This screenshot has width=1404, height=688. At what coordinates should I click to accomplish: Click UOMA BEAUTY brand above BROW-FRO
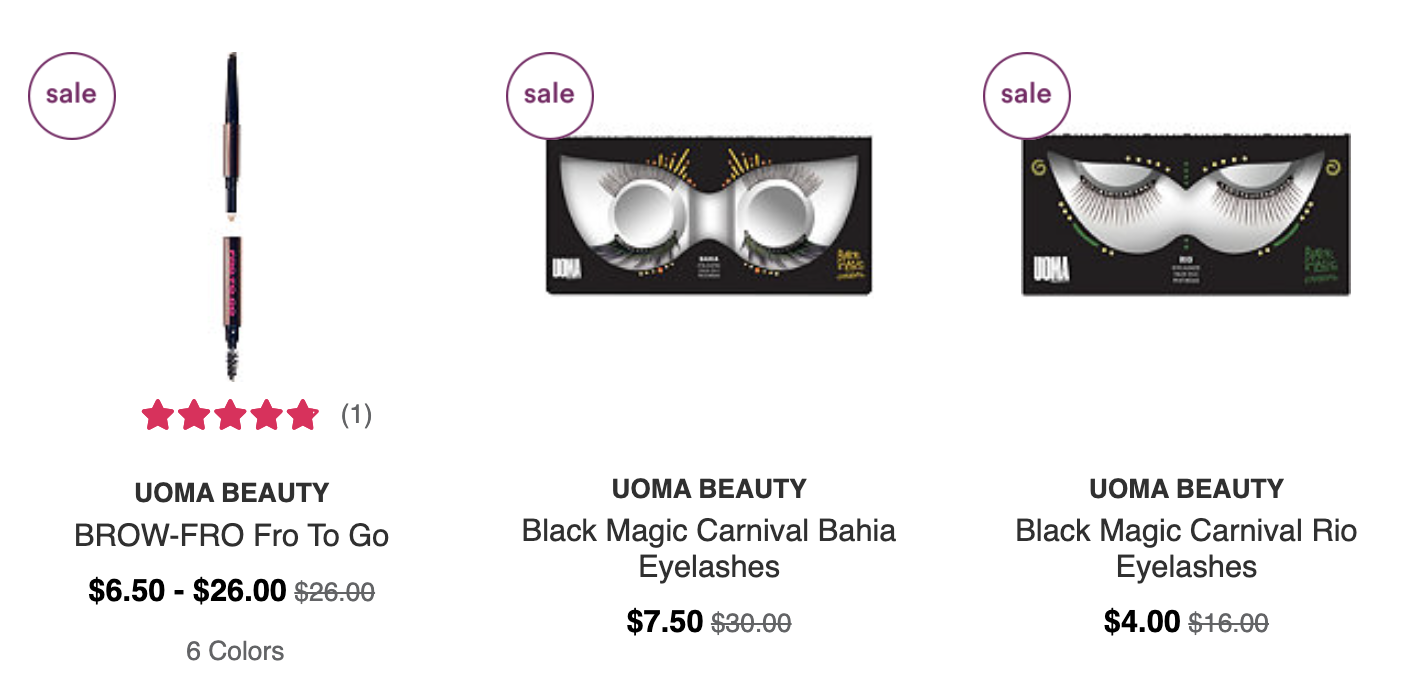click(x=232, y=493)
